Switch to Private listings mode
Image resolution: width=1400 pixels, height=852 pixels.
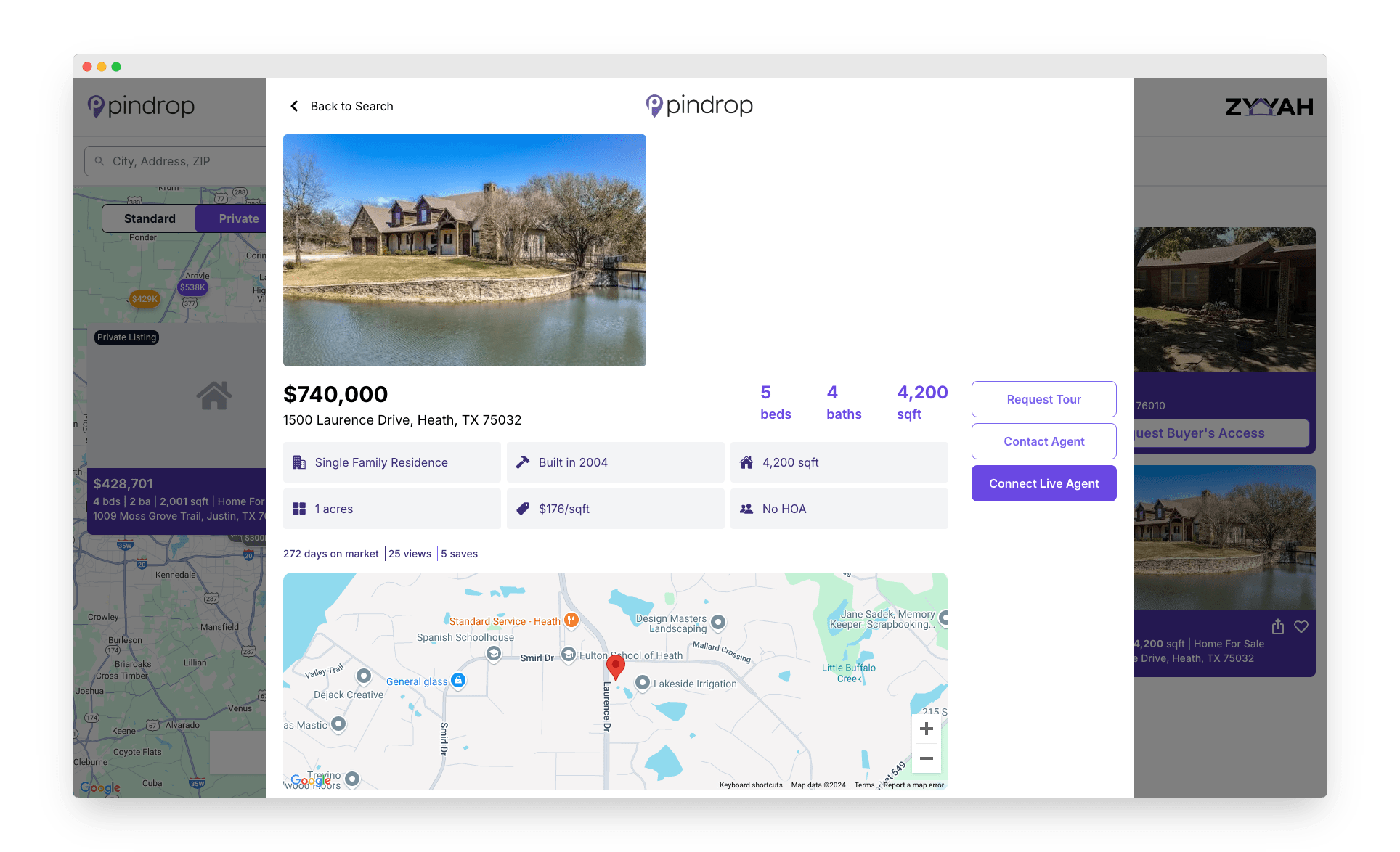238,218
